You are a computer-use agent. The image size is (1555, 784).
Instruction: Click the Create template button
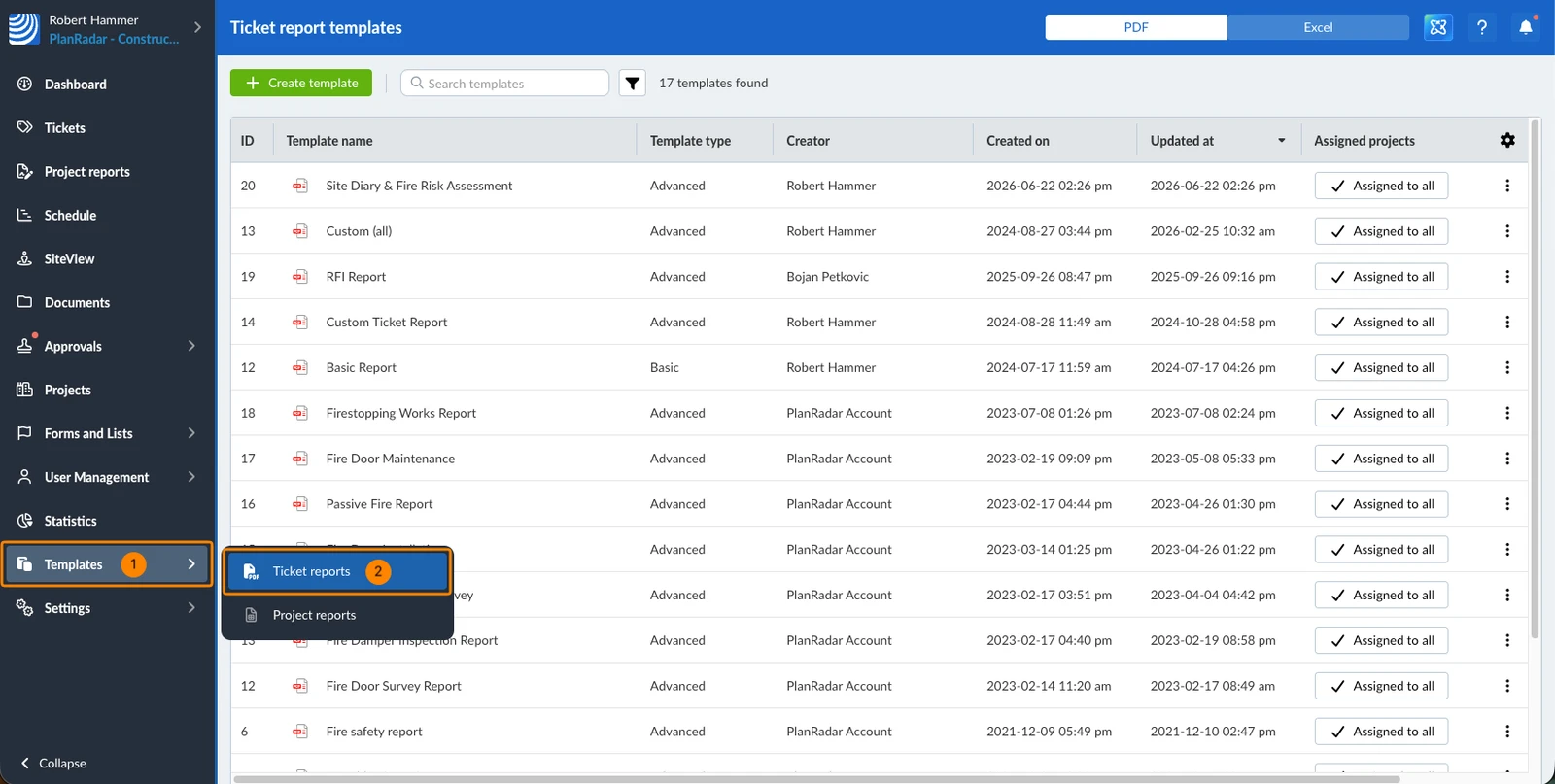301,84
